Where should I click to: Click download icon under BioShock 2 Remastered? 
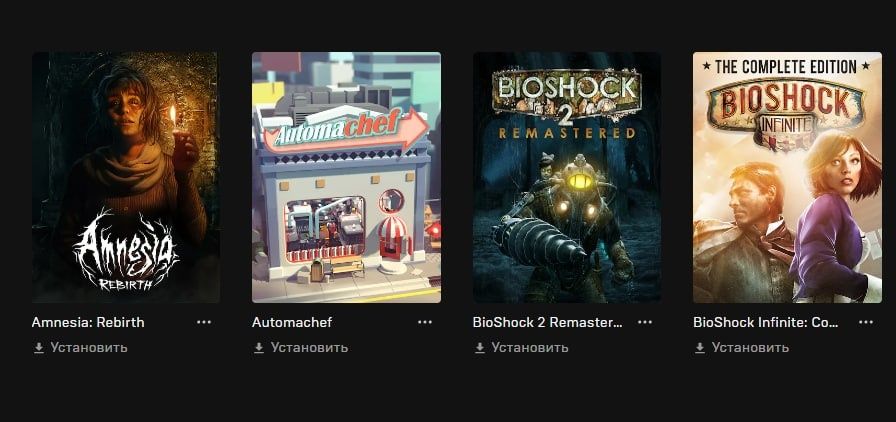pos(480,348)
